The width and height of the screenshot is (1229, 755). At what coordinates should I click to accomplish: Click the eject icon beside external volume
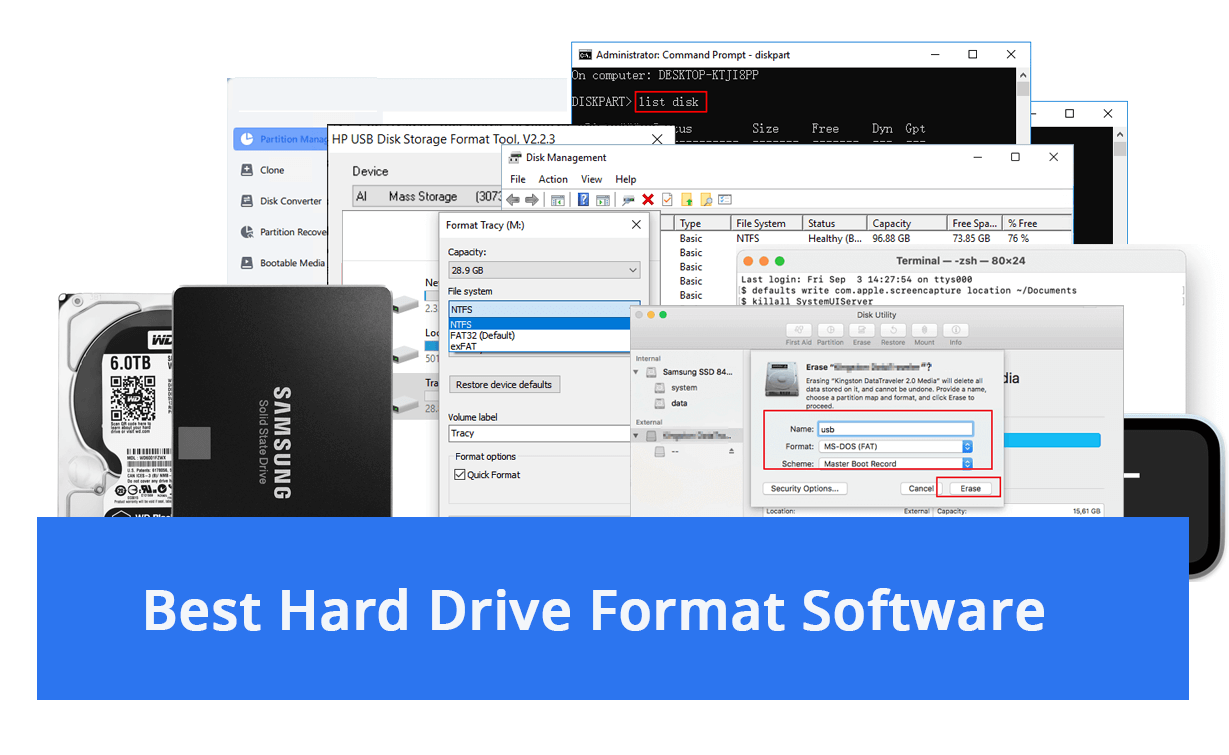tap(731, 452)
